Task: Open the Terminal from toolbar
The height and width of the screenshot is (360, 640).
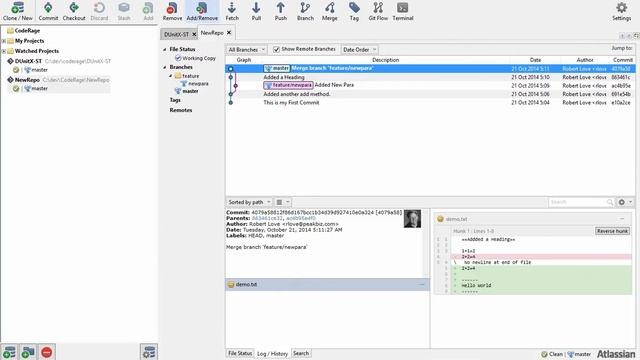Action: (403, 11)
